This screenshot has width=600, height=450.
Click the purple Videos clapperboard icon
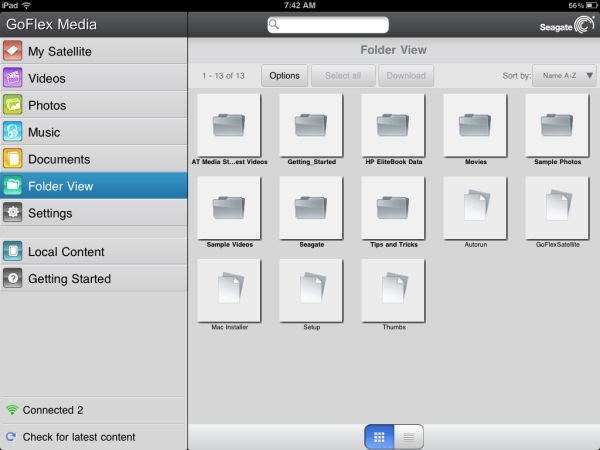point(13,78)
